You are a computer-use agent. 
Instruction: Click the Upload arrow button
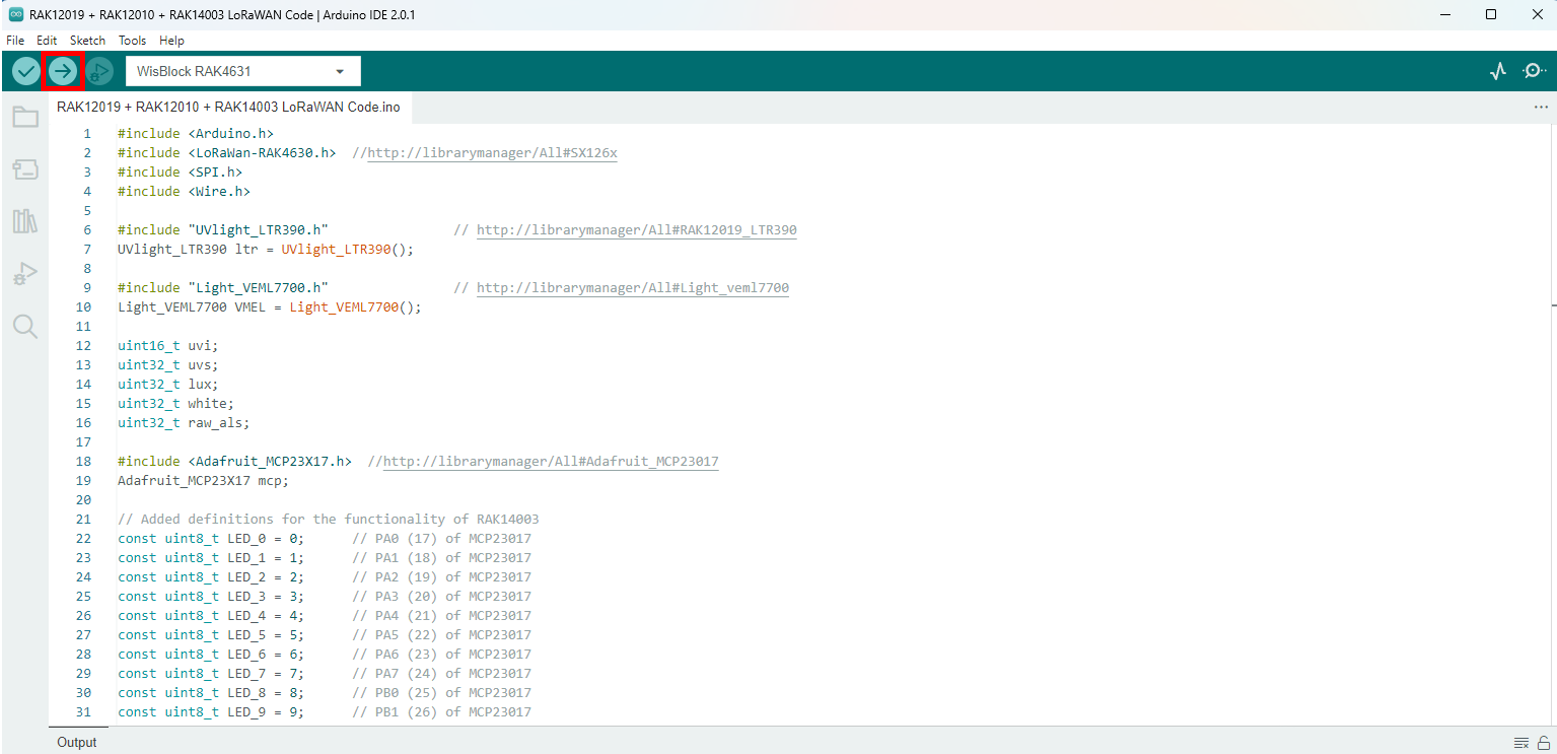pyautogui.click(x=62, y=71)
